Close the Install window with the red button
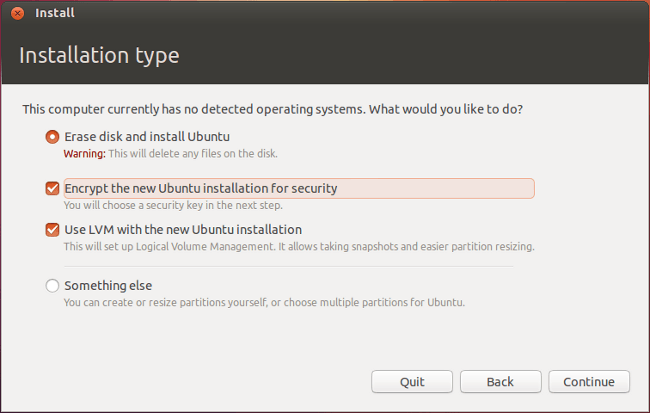650x413 pixels. pyautogui.click(x=16, y=14)
